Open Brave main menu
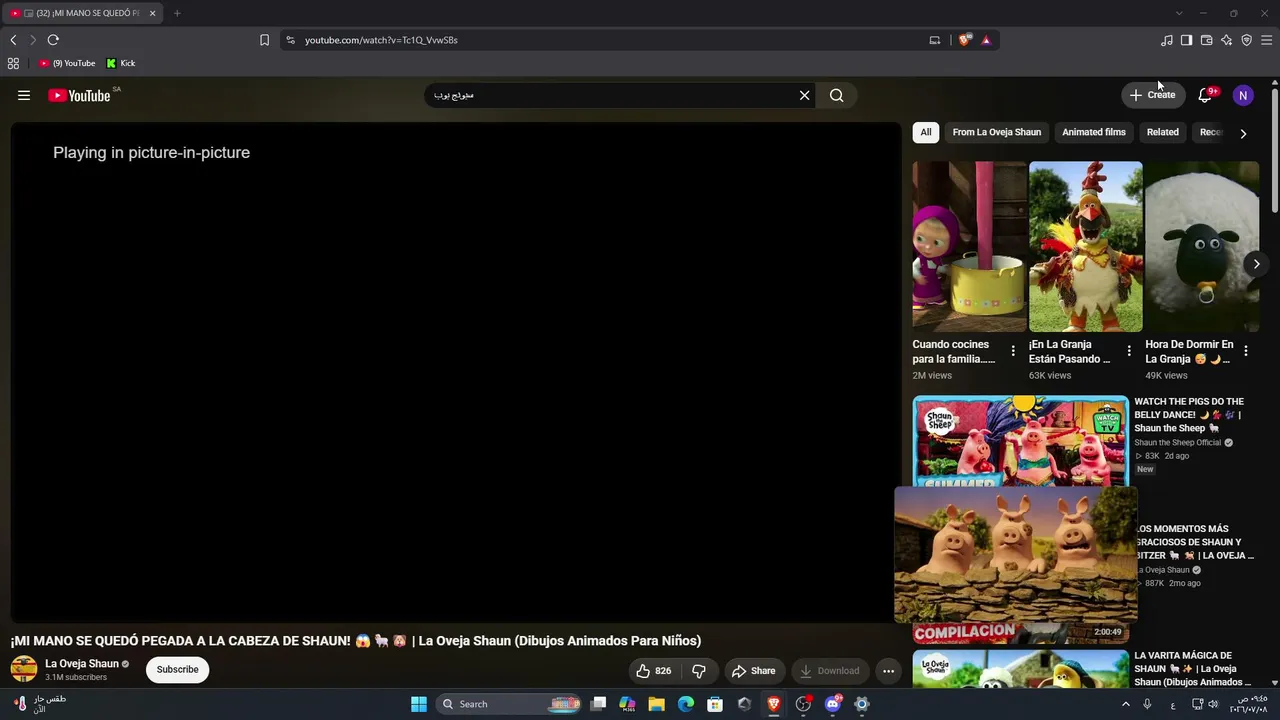 1266,40
